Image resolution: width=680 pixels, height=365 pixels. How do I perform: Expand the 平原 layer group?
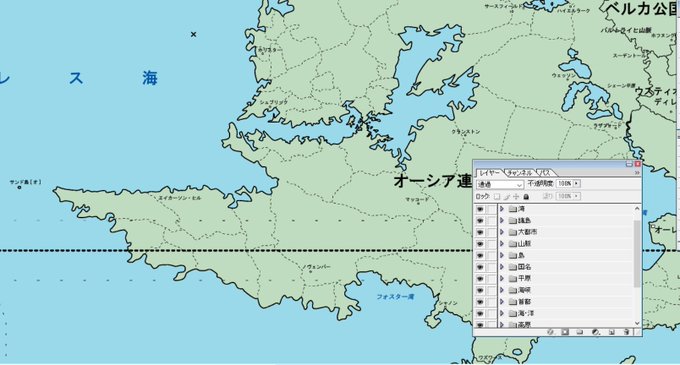point(502,279)
